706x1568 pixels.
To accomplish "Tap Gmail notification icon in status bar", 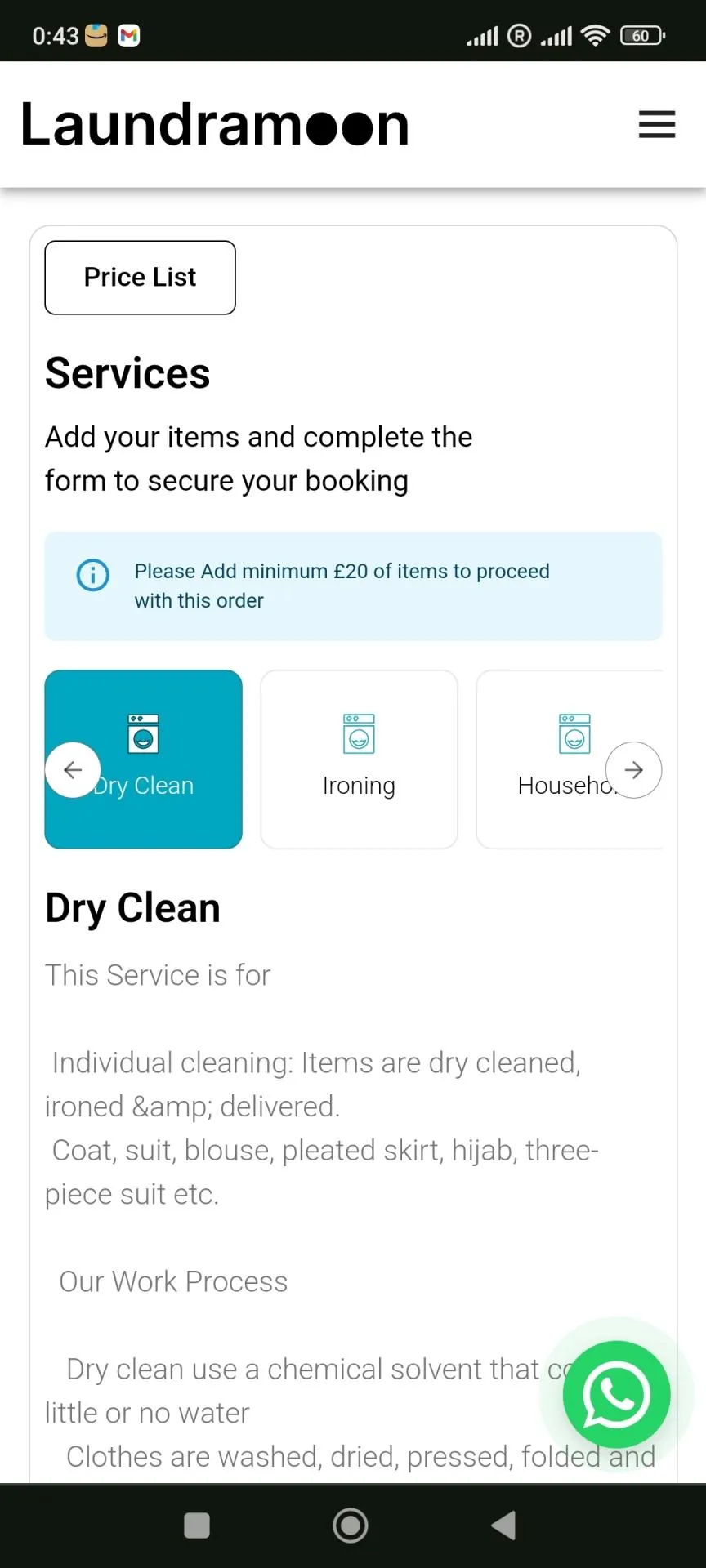I will [129, 35].
